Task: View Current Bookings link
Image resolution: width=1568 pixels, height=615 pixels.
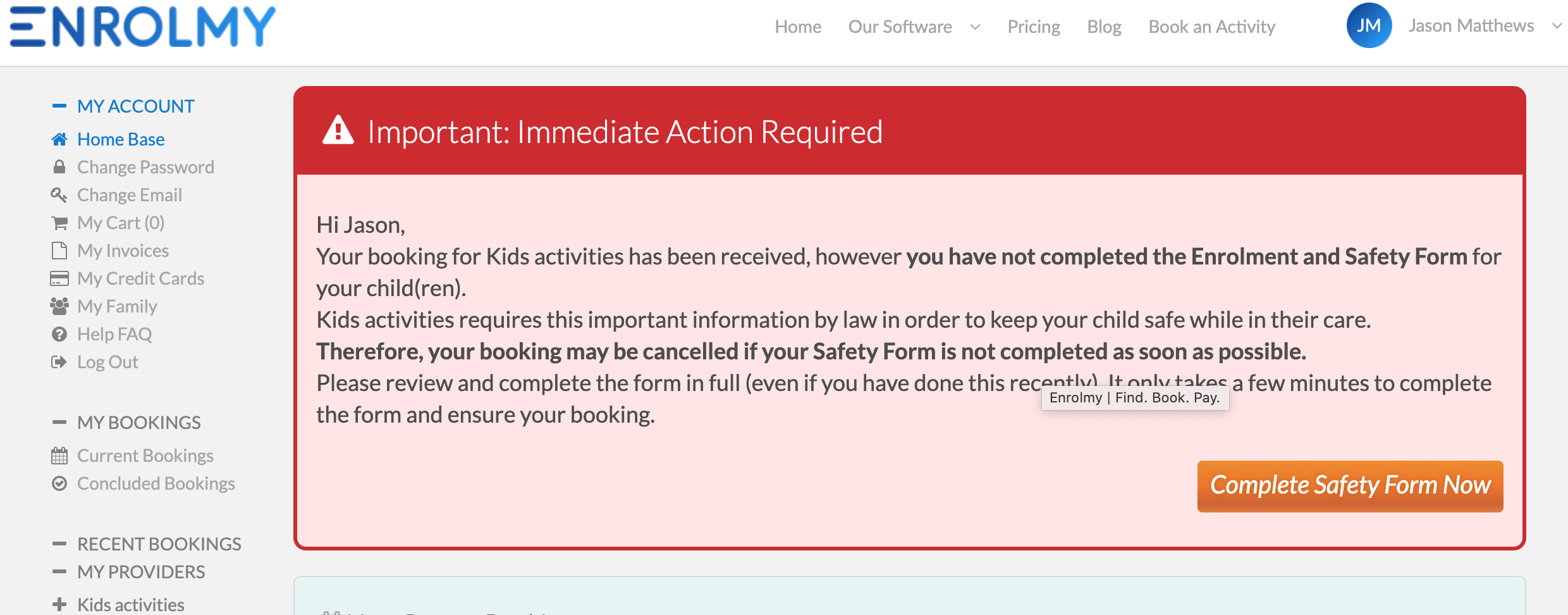Action: [x=145, y=456]
